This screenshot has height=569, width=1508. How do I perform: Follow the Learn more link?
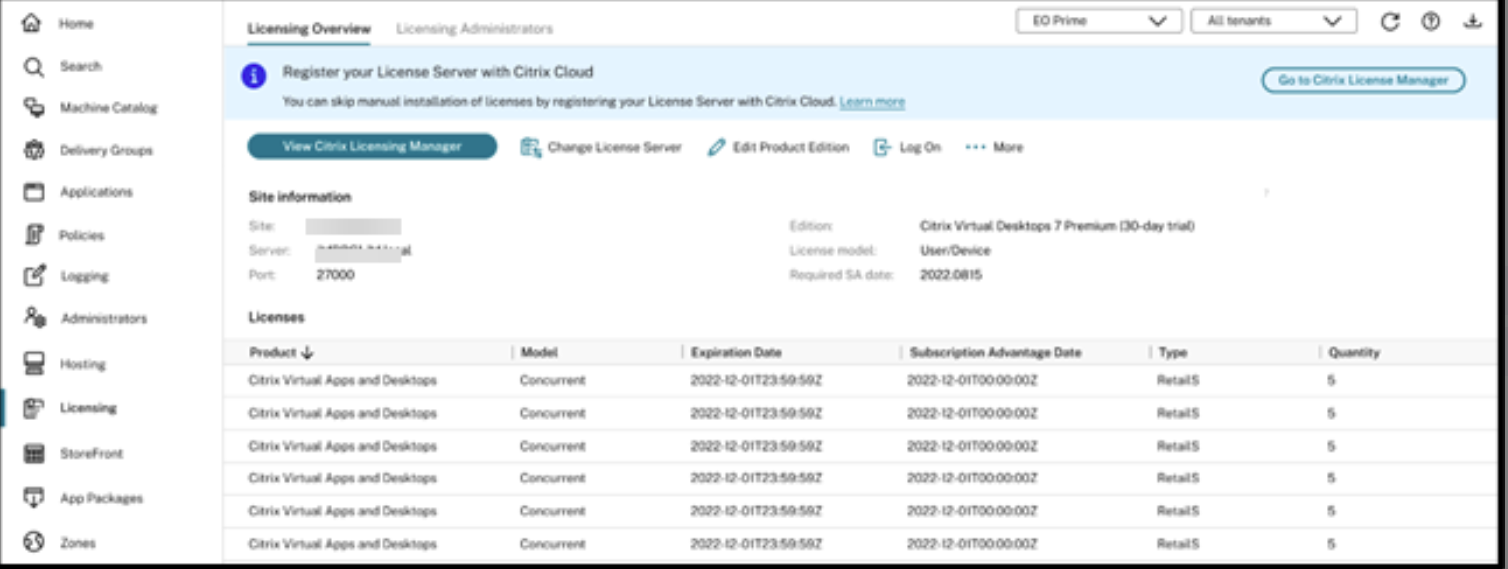[x=872, y=102]
